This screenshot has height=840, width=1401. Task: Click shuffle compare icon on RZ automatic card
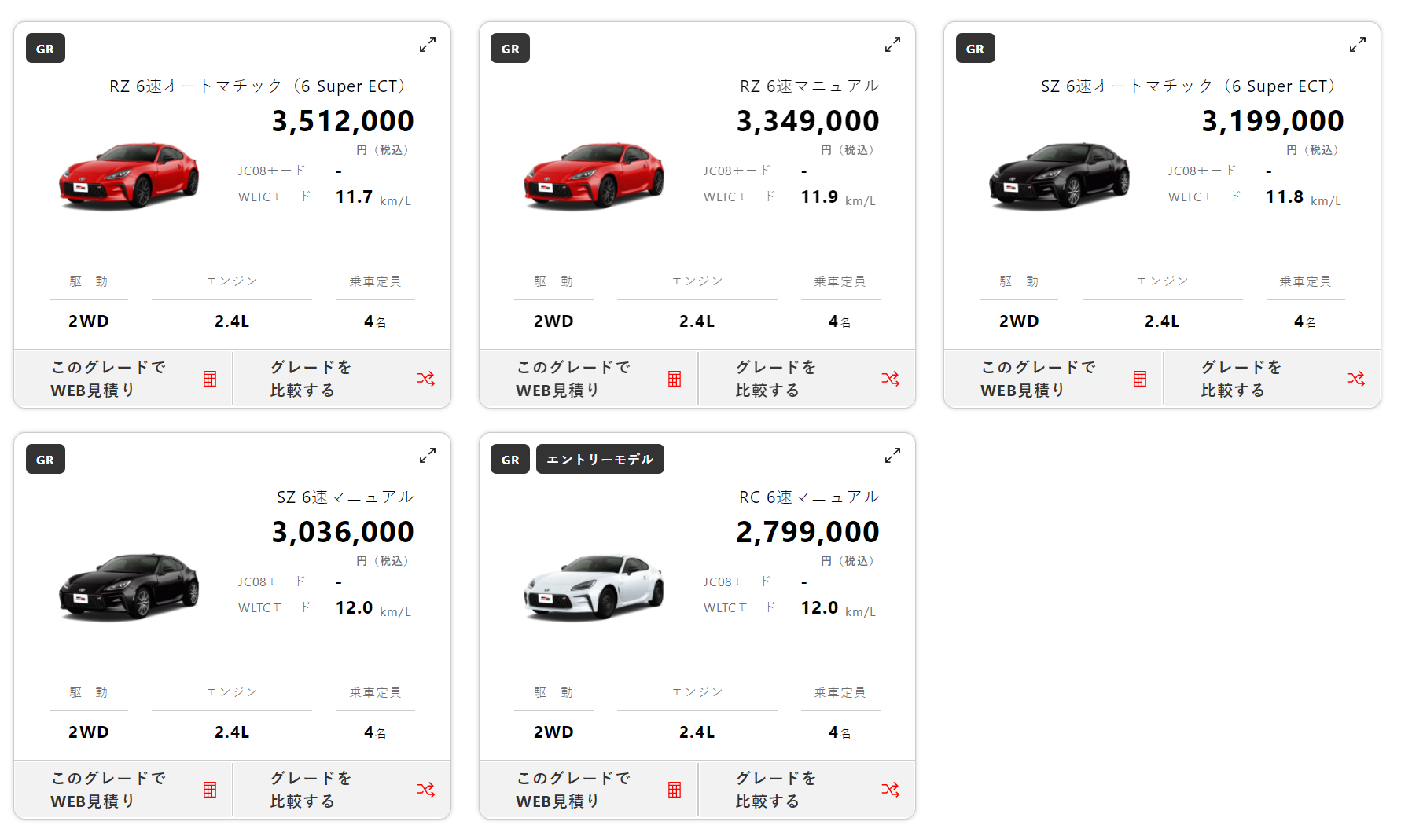coord(425,379)
